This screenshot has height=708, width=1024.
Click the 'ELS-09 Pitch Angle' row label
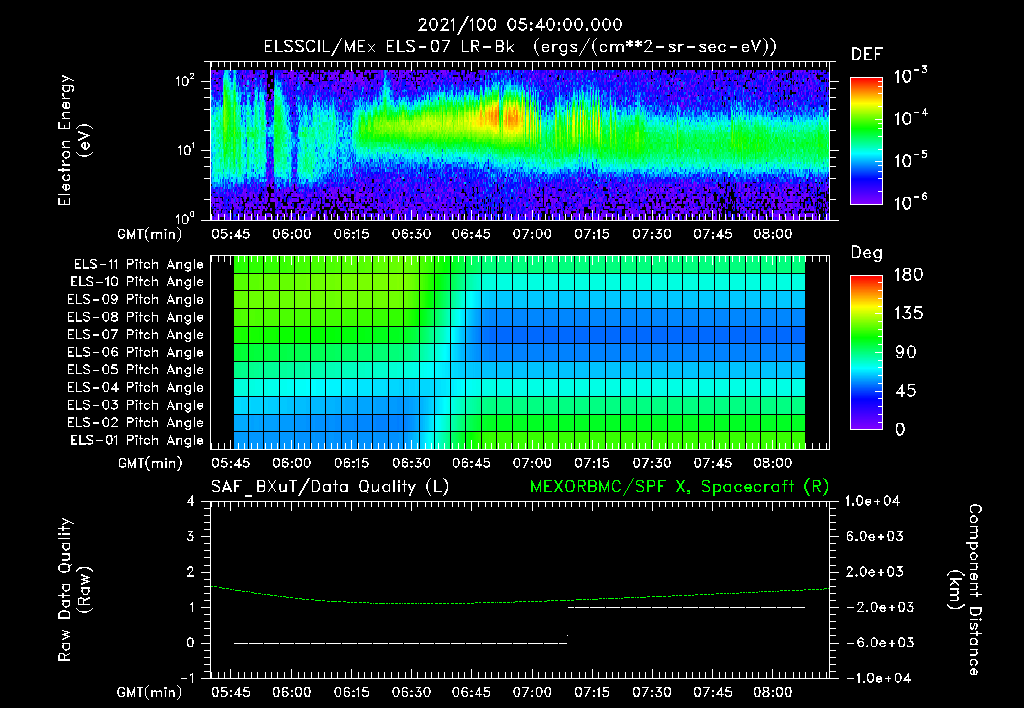click(136, 300)
